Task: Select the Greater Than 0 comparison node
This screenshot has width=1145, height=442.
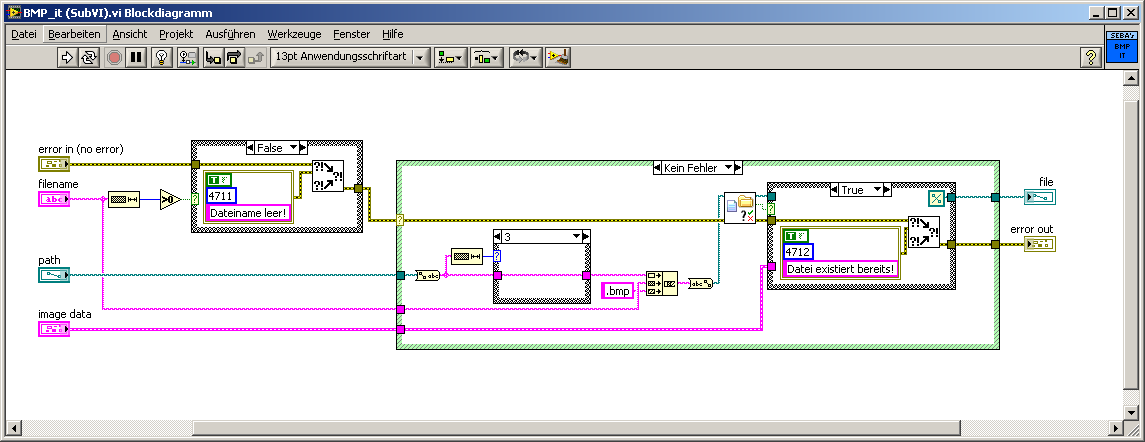Action: pos(170,199)
